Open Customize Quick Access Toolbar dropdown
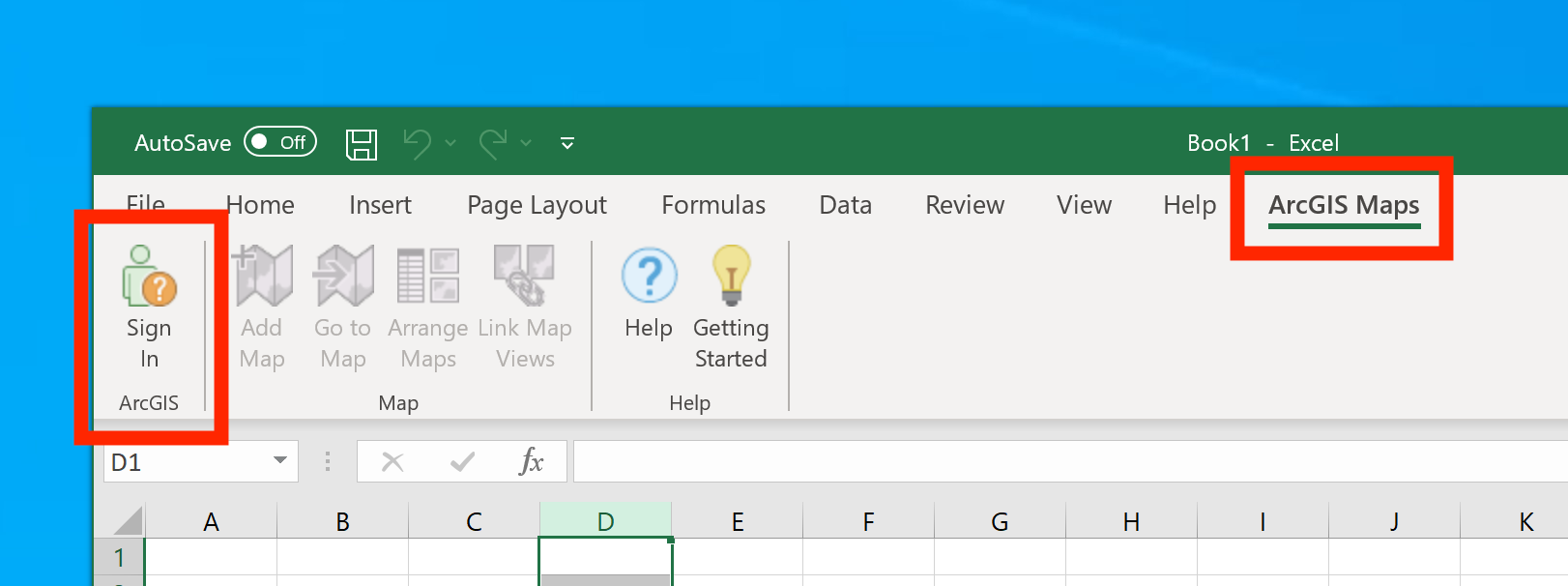 point(567,143)
